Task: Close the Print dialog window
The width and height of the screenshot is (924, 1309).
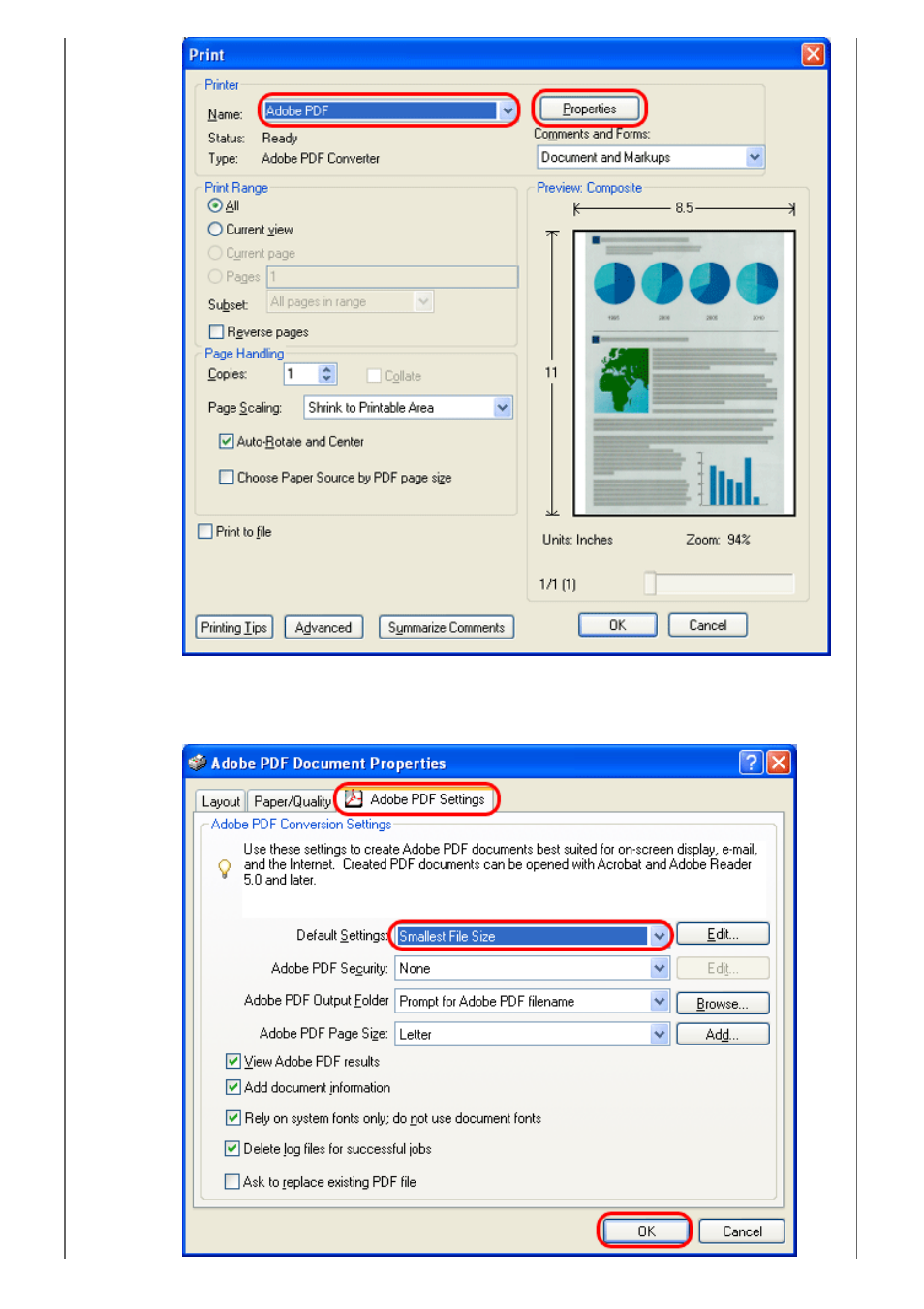Action: (813, 54)
